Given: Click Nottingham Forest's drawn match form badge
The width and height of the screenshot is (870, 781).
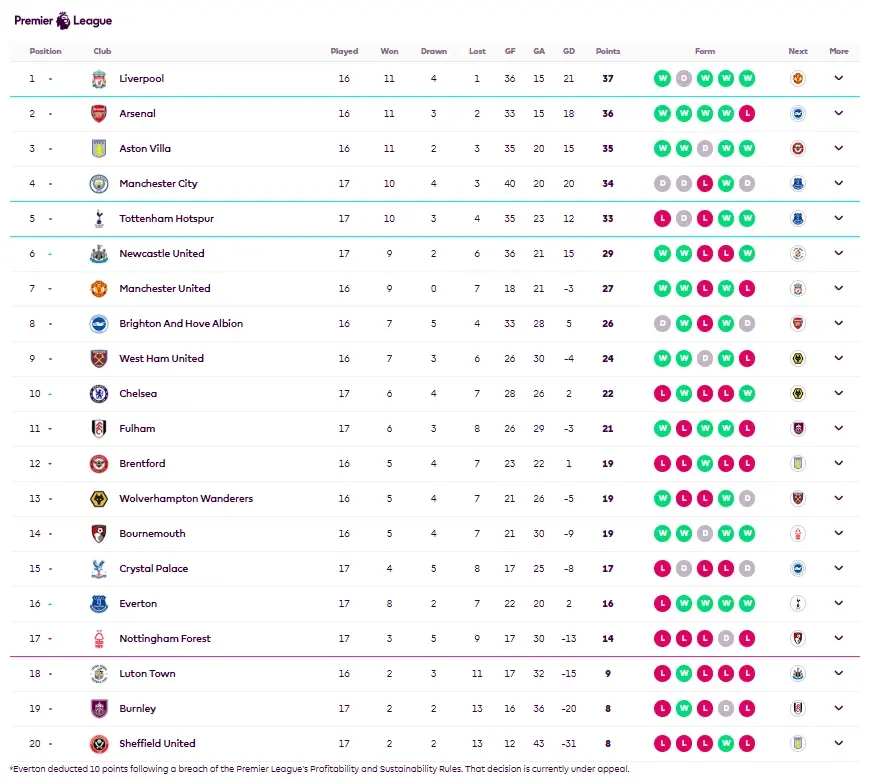Looking at the screenshot, I should coord(726,638).
